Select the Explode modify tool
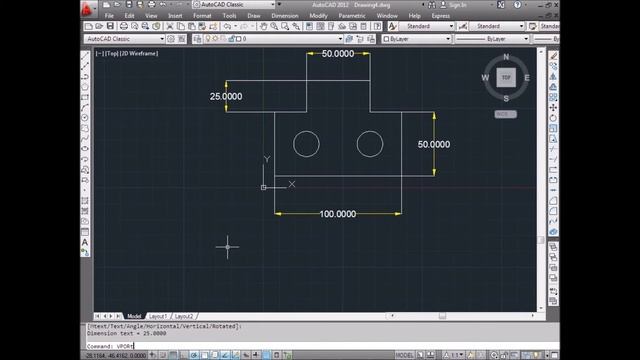Image resolution: width=640 pixels, height=360 pixels. 553,232
